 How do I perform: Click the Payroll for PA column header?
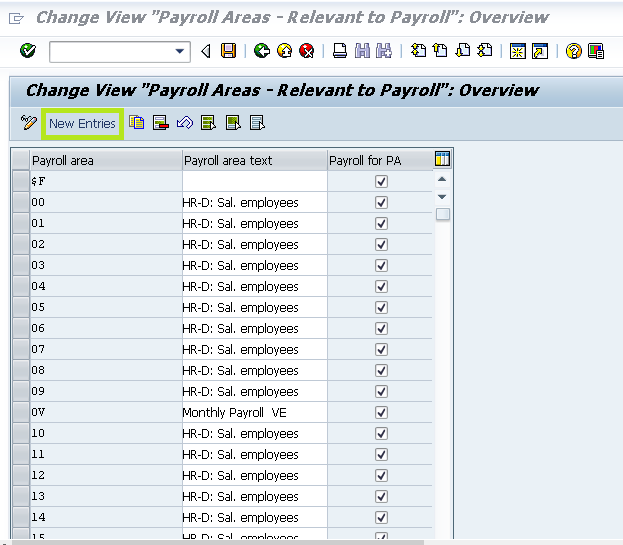click(x=380, y=160)
